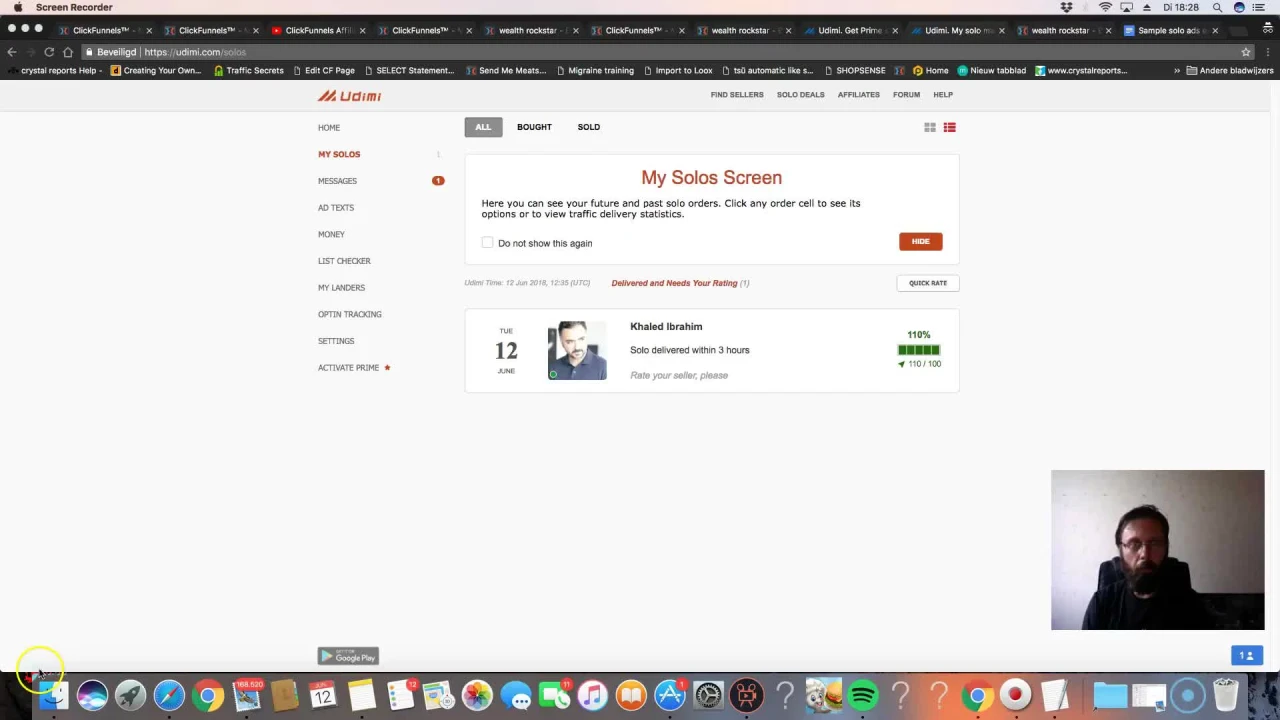Open the Dropbox menu bar icon
Screen dimensions: 1280x720
tap(1066, 7)
